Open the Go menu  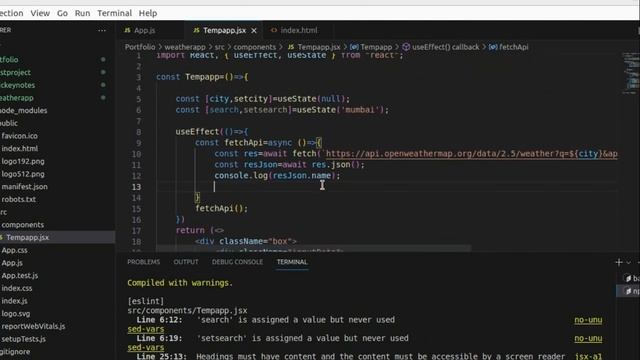point(62,13)
